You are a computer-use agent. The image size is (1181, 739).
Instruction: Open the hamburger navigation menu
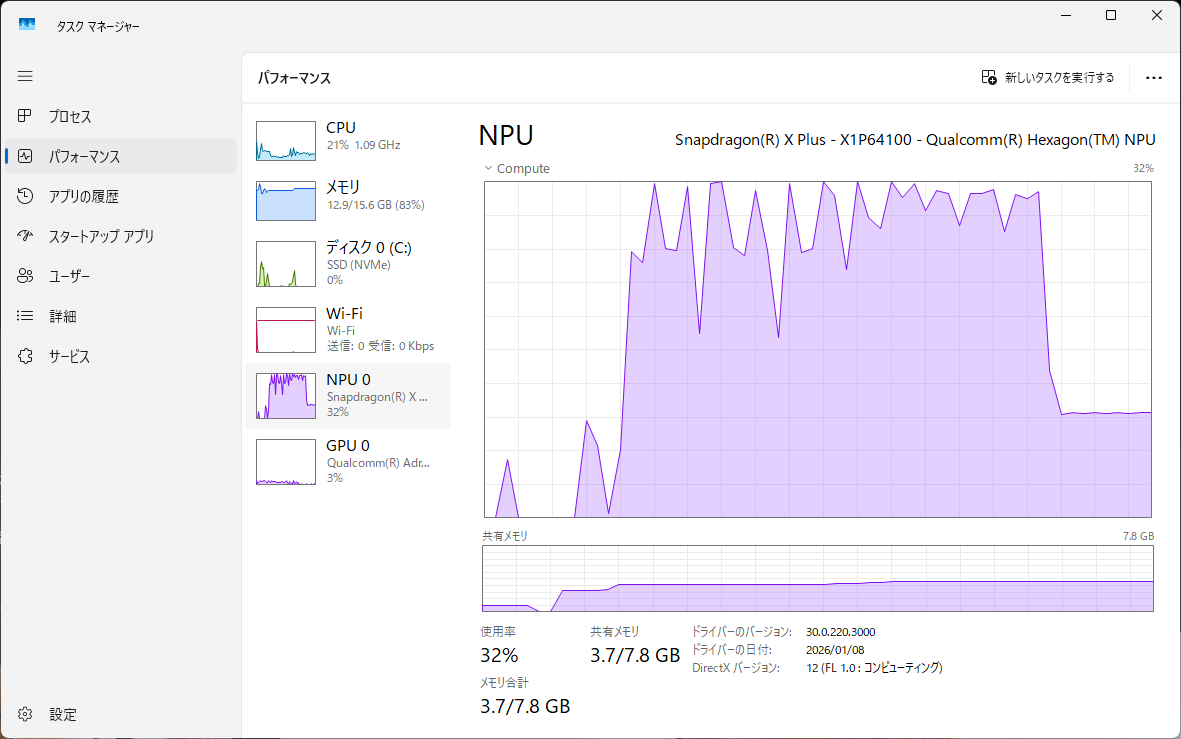[25, 76]
